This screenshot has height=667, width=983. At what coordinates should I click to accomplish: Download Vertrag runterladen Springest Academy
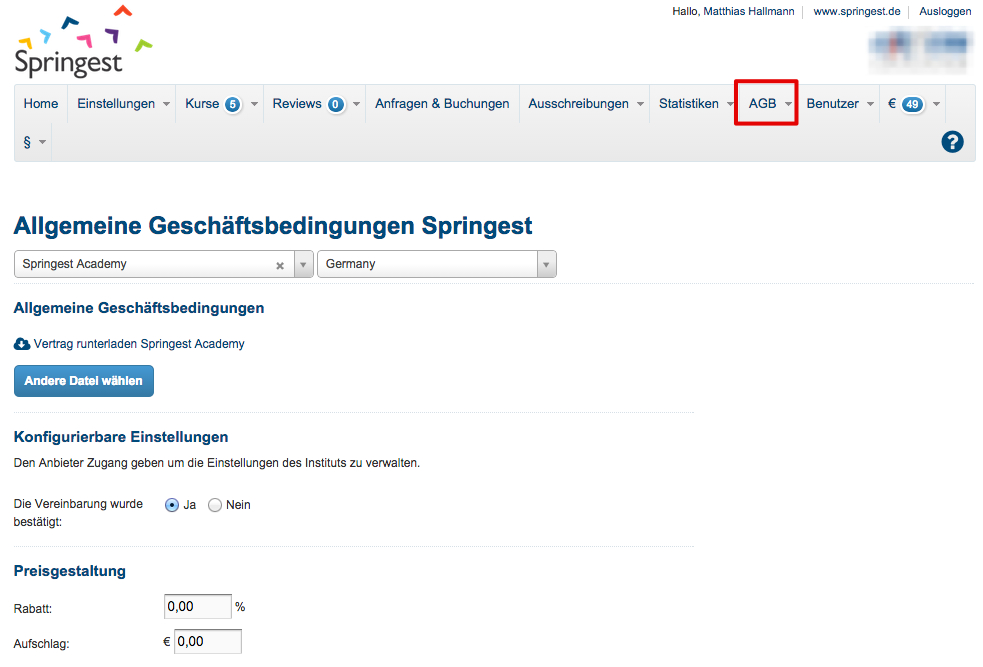point(139,344)
